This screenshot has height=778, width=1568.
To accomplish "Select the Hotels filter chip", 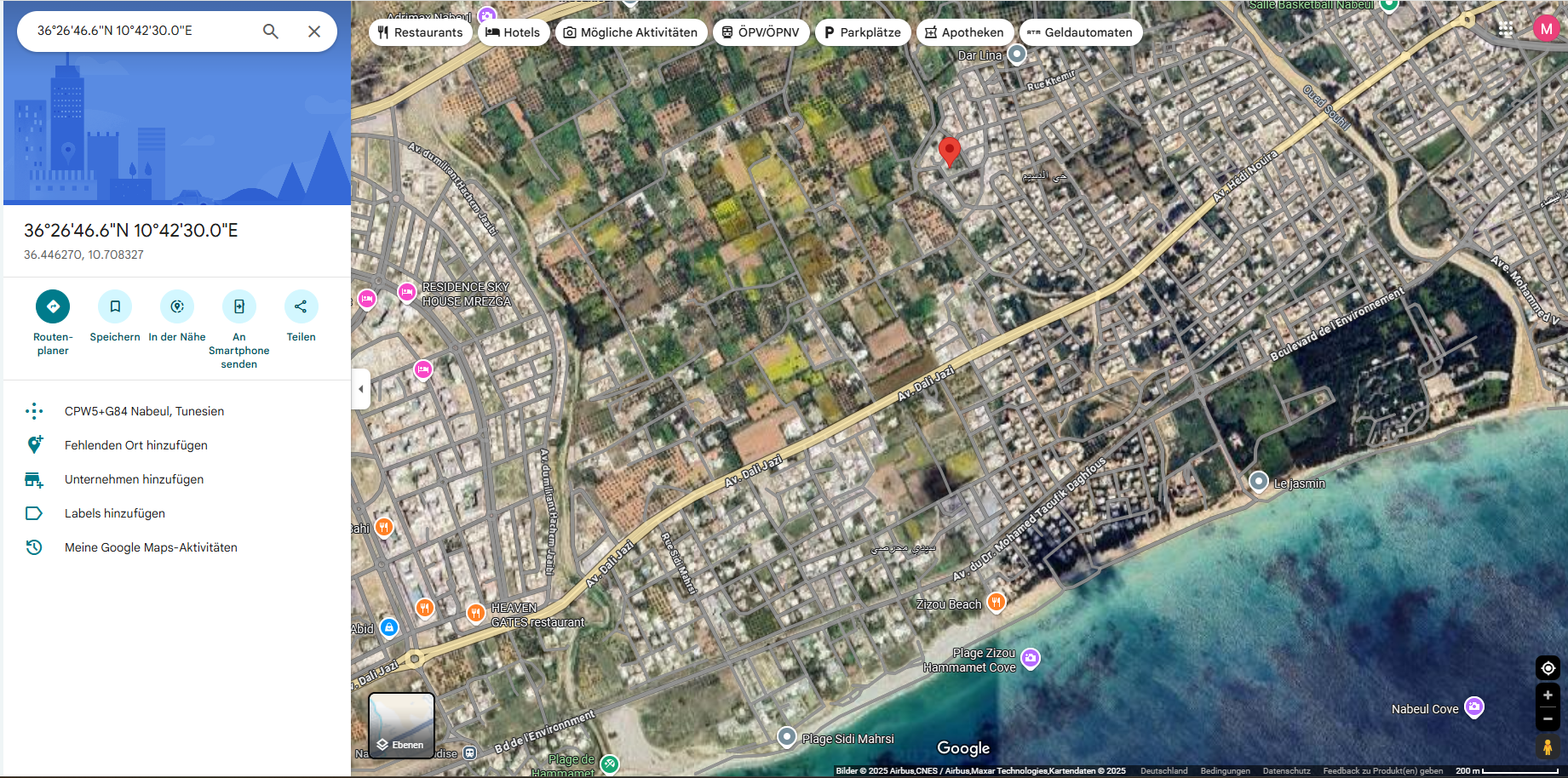I will [x=513, y=32].
